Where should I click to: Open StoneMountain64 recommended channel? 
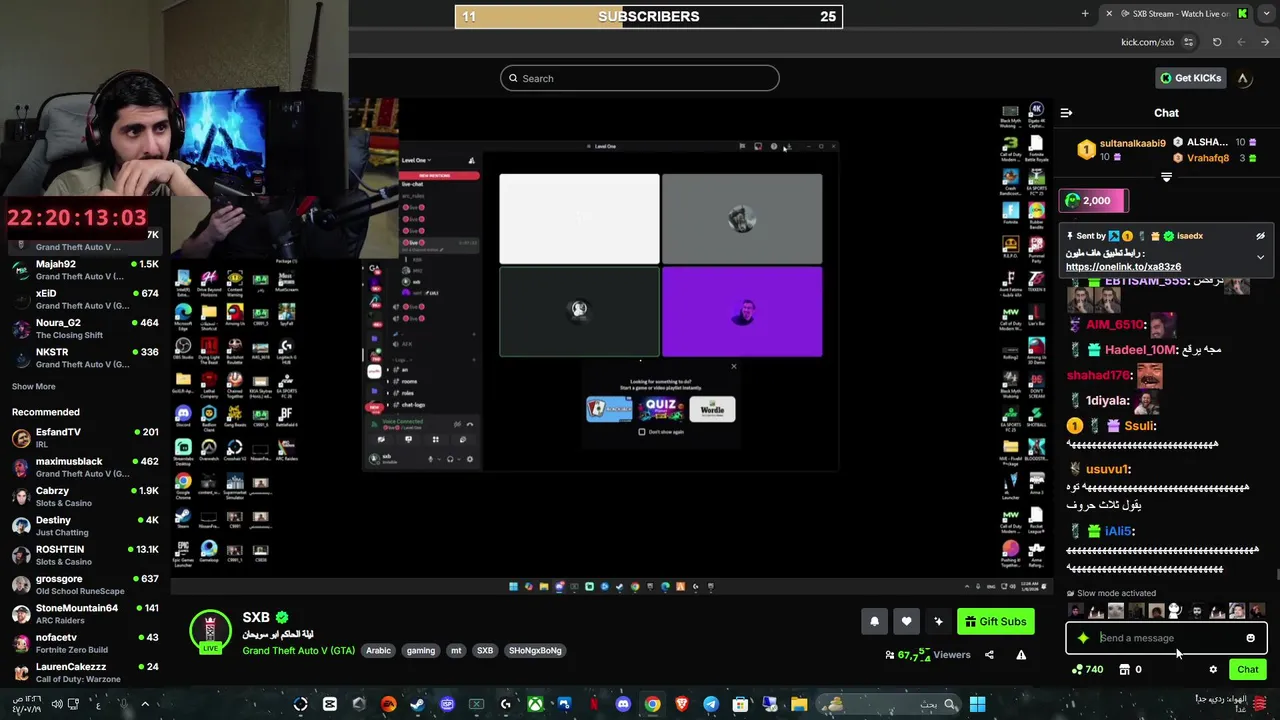click(x=85, y=614)
